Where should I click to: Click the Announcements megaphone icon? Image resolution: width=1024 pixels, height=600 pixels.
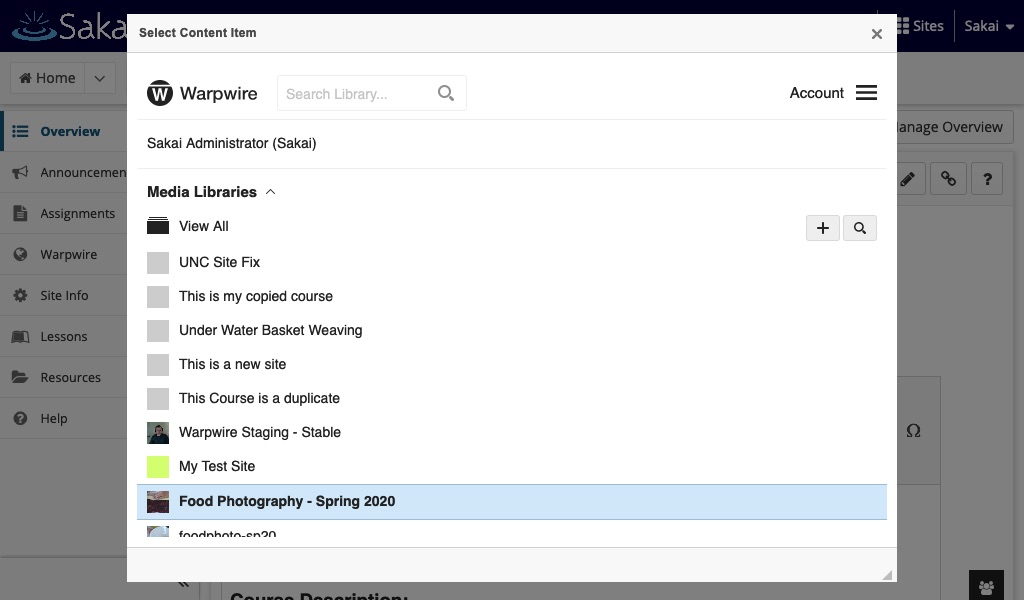20,172
